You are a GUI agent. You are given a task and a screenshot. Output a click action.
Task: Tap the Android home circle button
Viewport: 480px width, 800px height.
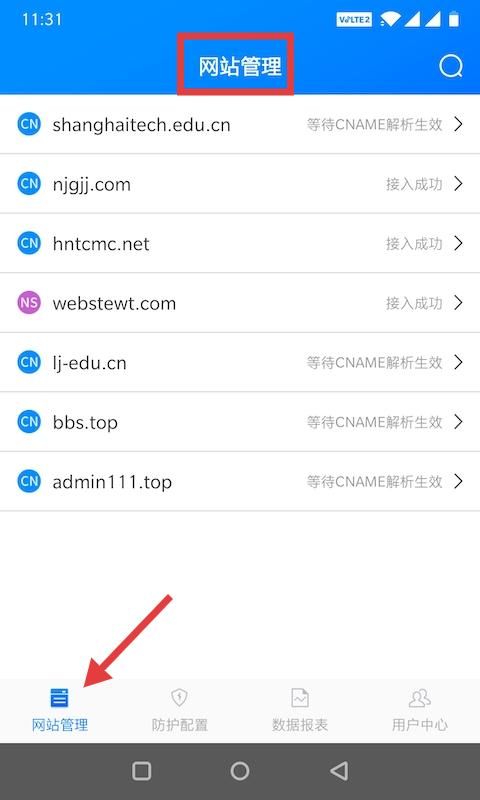pyautogui.click(x=240, y=771)
